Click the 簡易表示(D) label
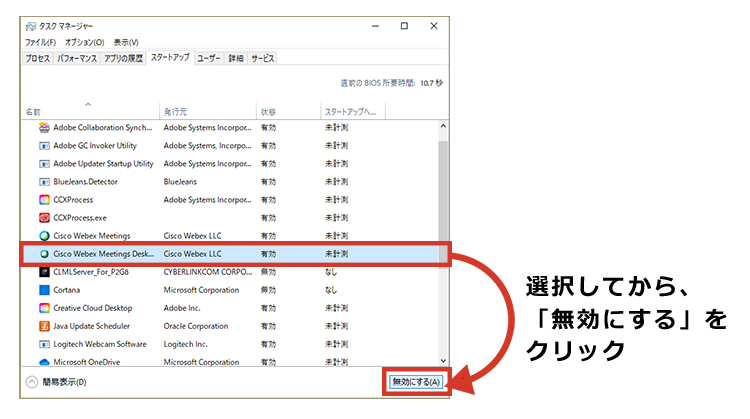Viewport: 750px width, 419px height. [x=65, y=382]
